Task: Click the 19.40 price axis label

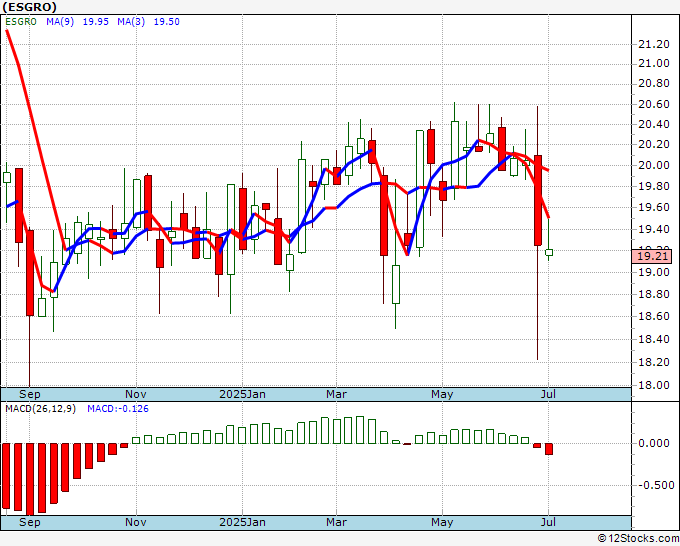Action: [x=654, y=229]
